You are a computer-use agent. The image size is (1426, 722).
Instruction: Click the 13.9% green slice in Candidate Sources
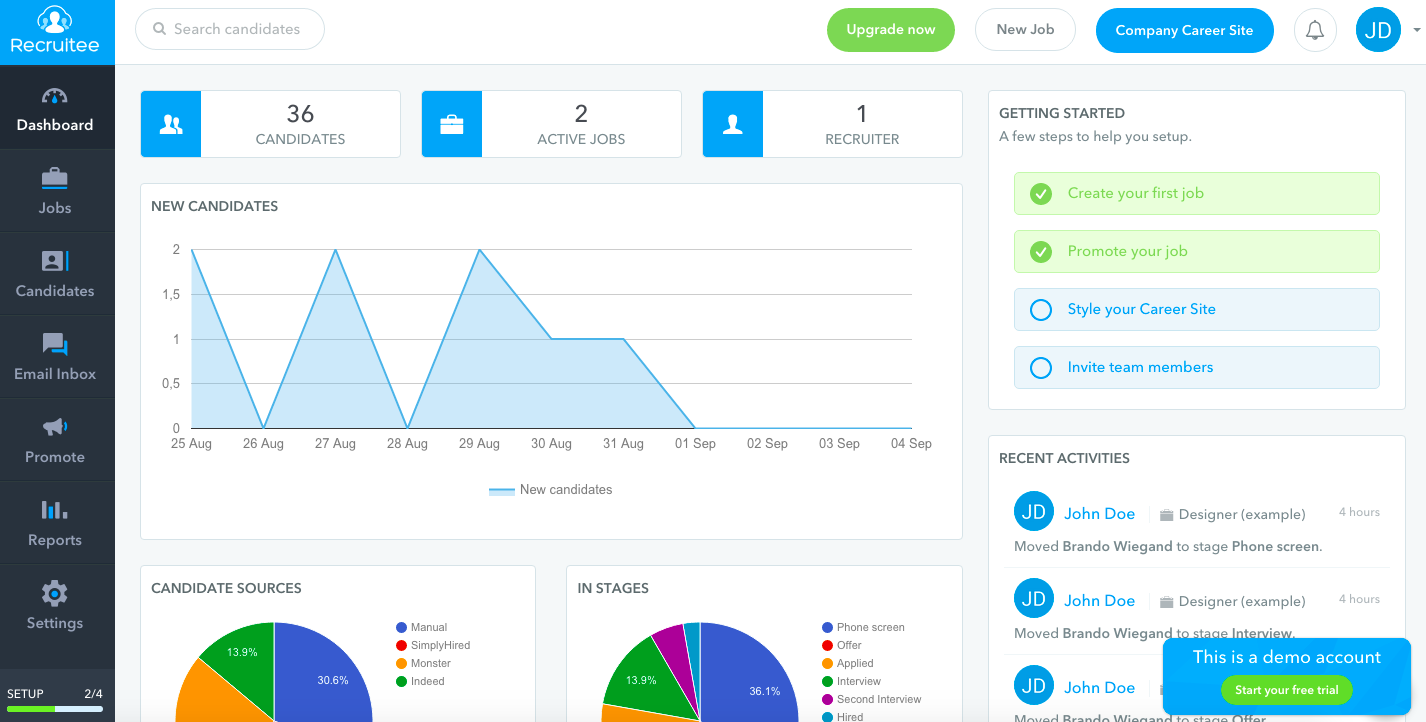tap(244, 654)
